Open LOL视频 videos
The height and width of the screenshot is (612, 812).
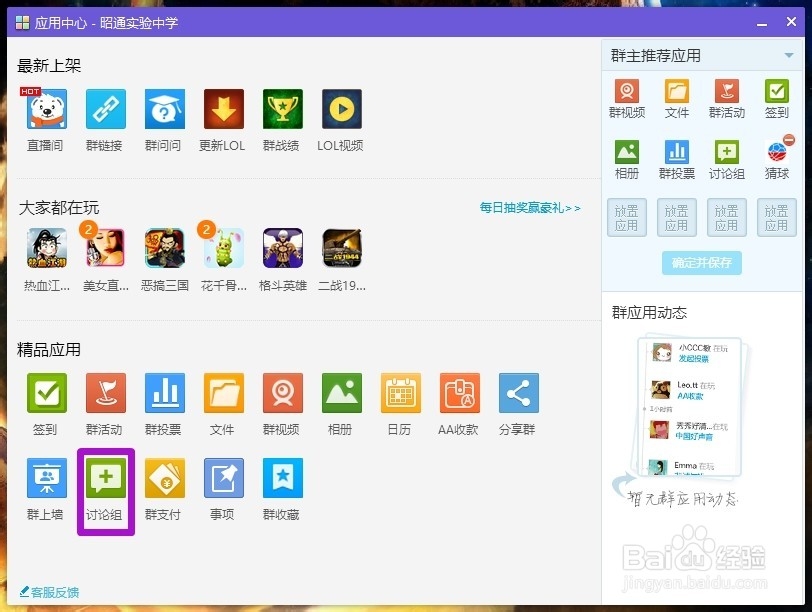340,109
